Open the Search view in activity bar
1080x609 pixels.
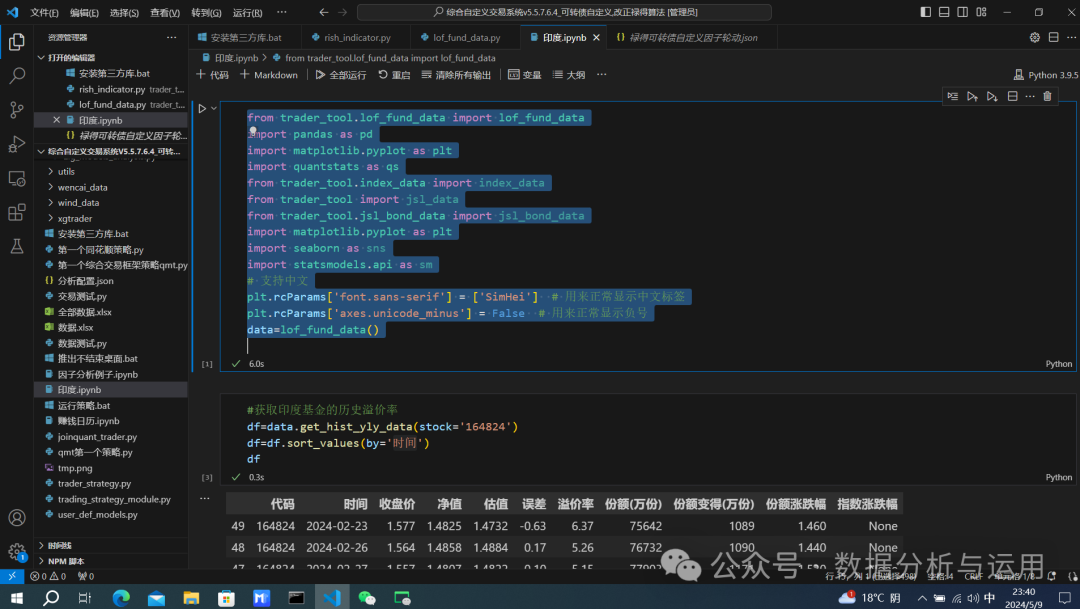(x=17, y=76)
